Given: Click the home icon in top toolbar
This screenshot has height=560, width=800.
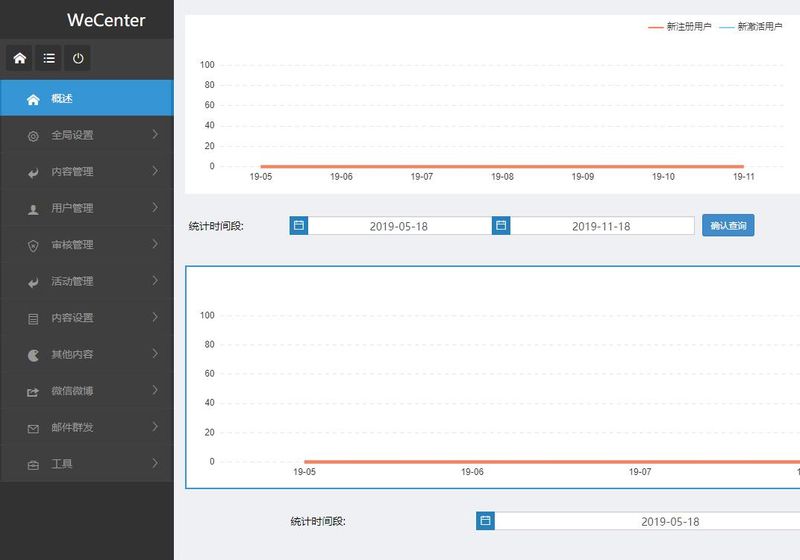Looking at the screenshot, I should pos(20,59).
